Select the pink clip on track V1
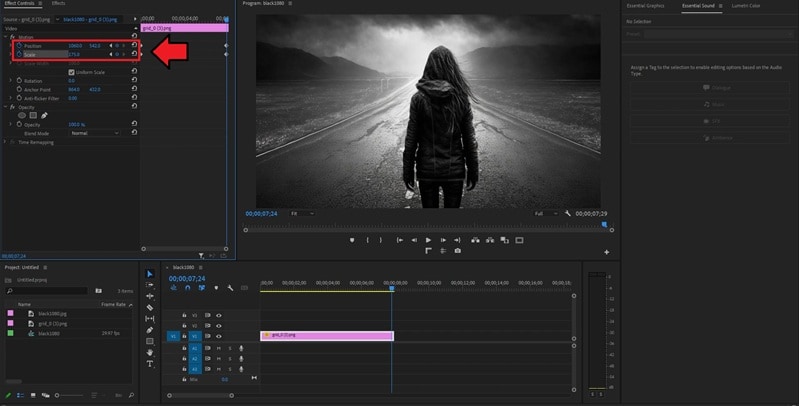This screenshot has width=799, height=406. [327, 336]
